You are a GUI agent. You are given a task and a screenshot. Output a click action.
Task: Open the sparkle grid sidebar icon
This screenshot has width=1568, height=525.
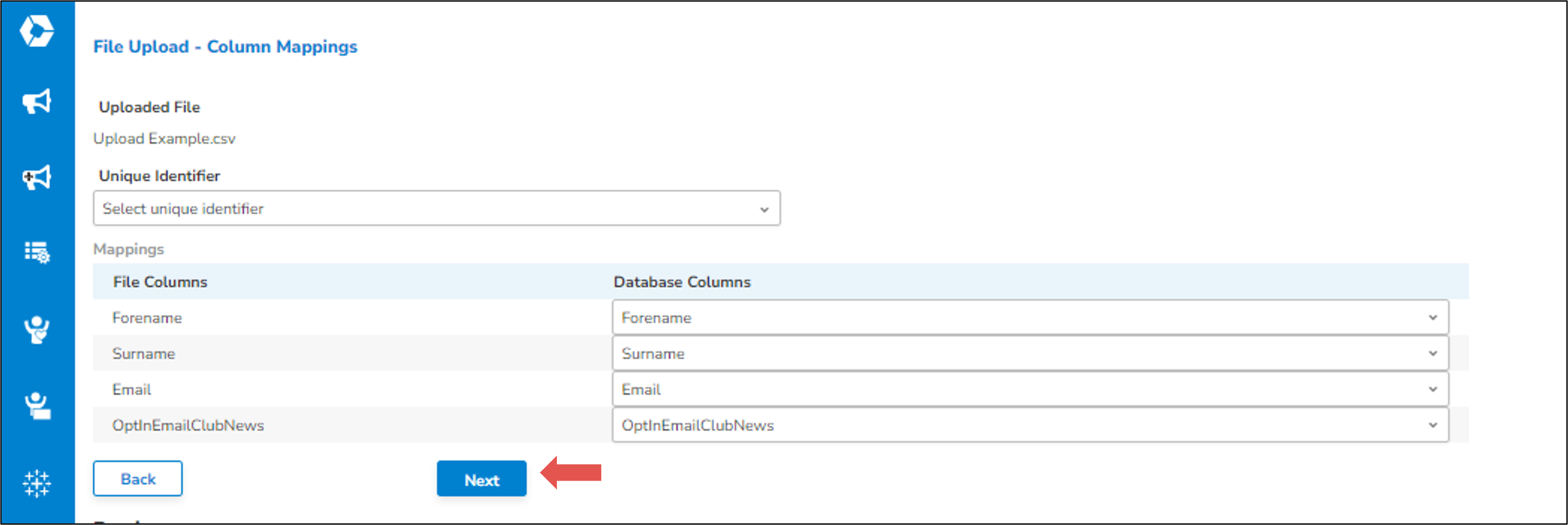click(37, 484)
